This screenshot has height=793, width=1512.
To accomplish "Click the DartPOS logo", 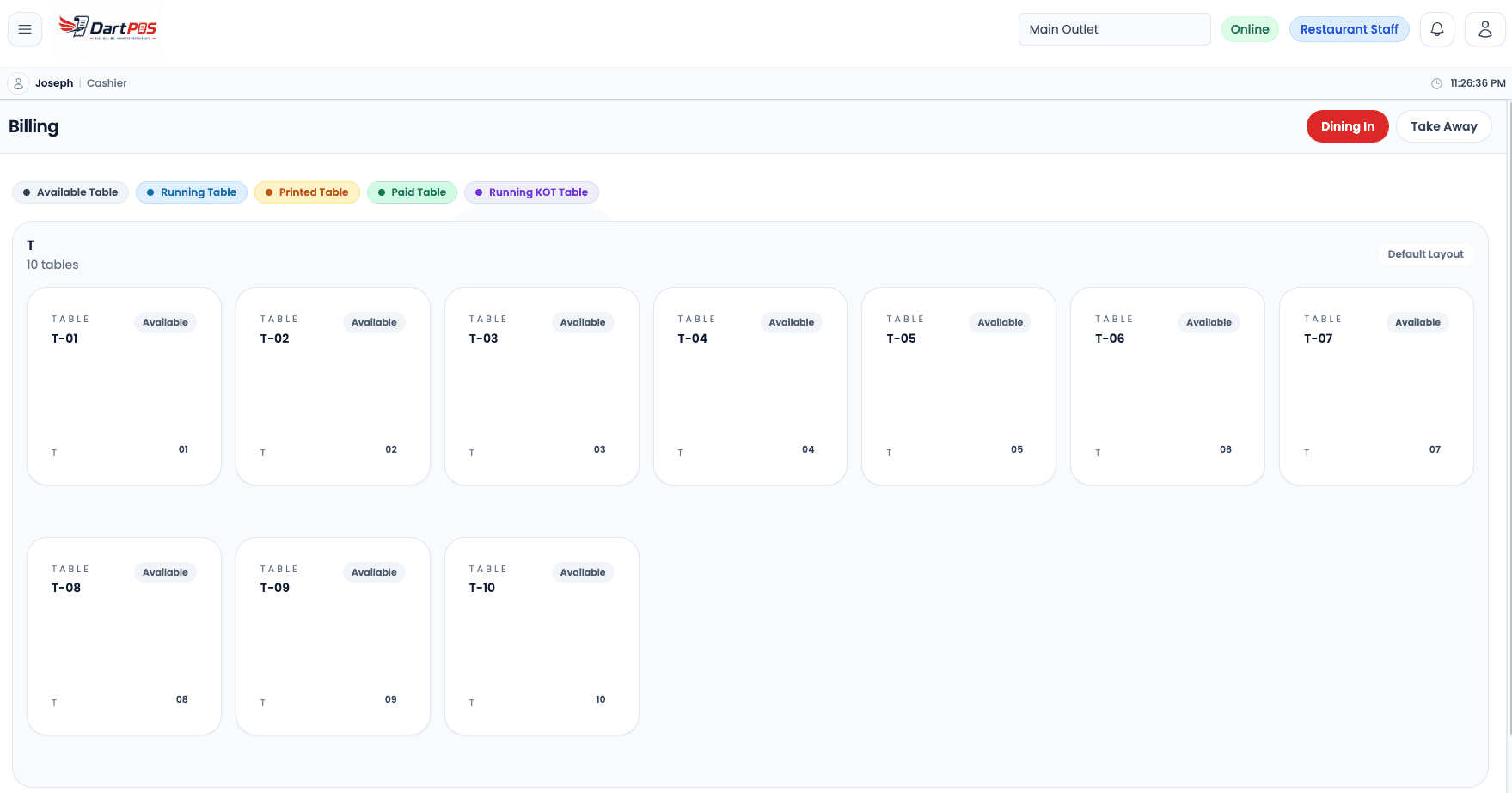I will pyautogui.click(x=107, y=28).
